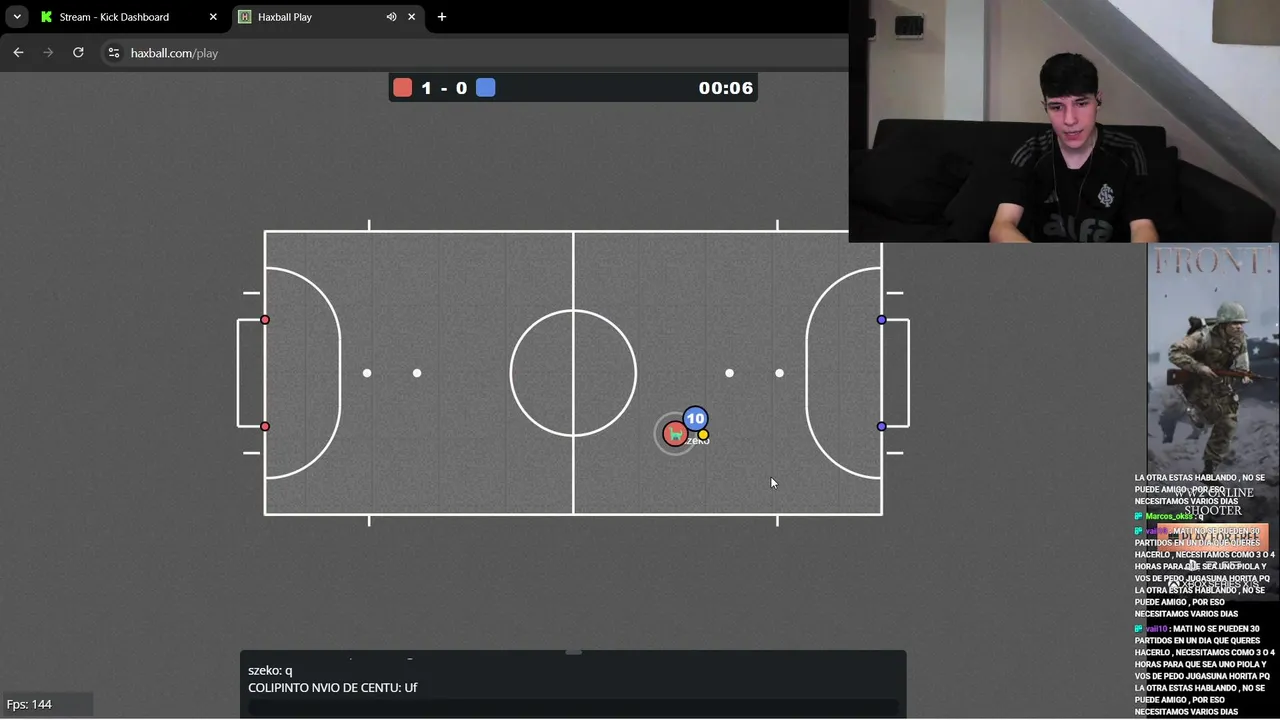Click the red player disc

[675, 434]
